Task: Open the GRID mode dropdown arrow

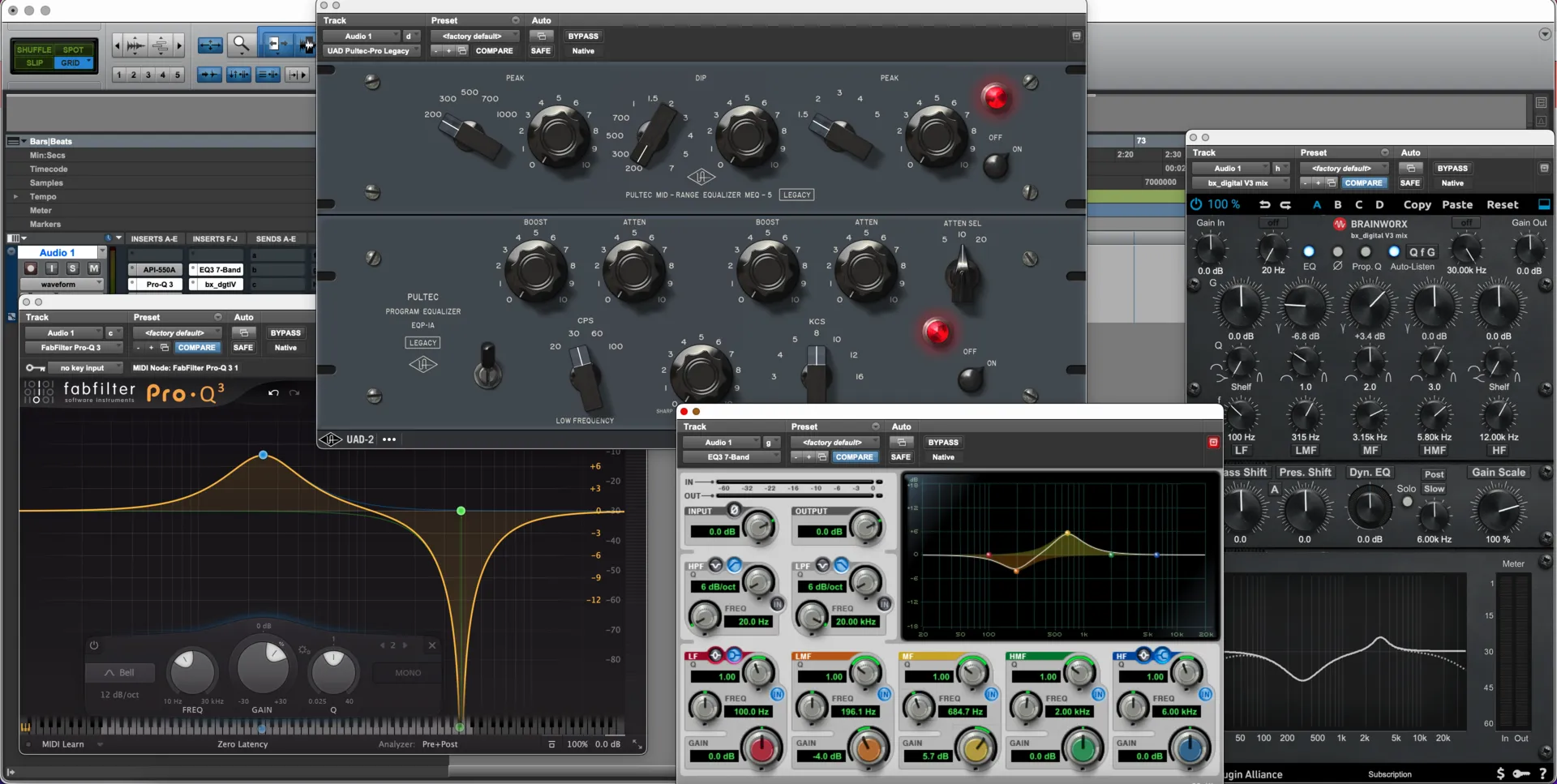Action: [x=89, y=62]
